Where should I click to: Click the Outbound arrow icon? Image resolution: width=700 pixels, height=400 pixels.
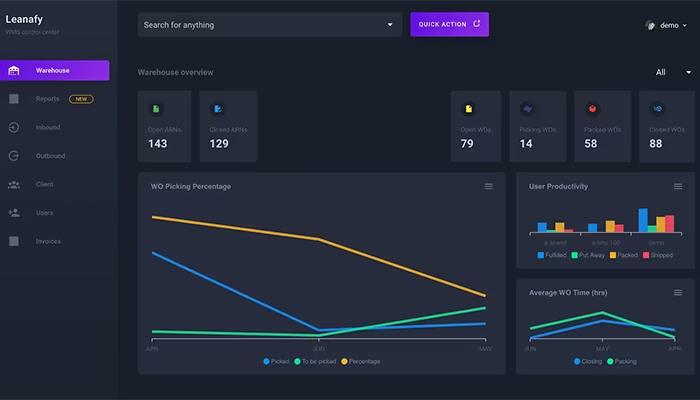pyautogui.click(x=14, y=156)
